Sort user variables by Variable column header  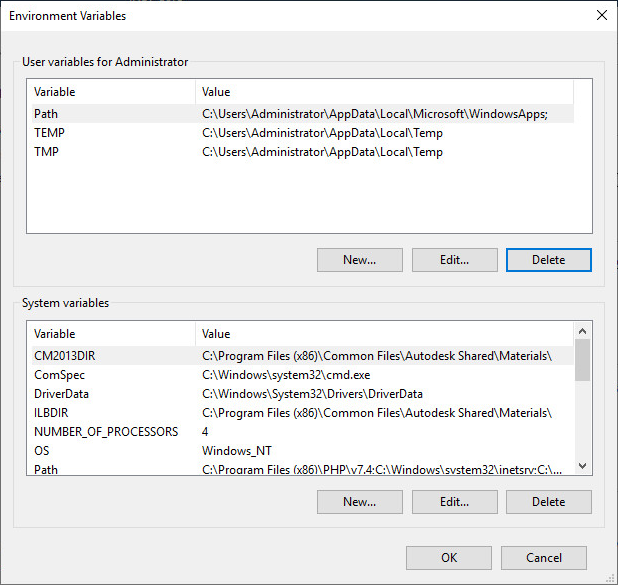110,92
